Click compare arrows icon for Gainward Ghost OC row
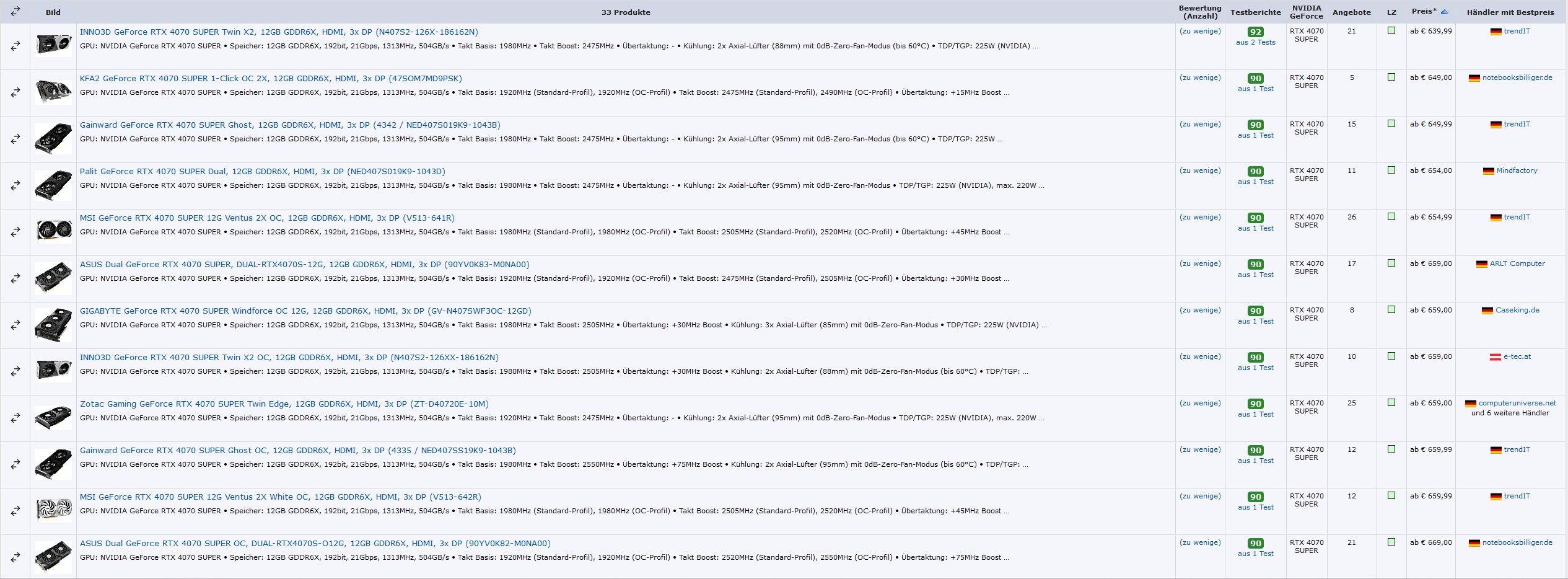 click(15, 464)
